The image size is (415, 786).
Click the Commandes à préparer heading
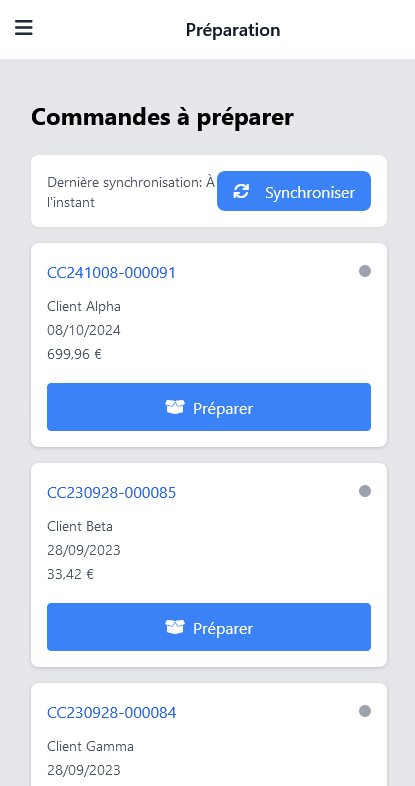point(162,117)
